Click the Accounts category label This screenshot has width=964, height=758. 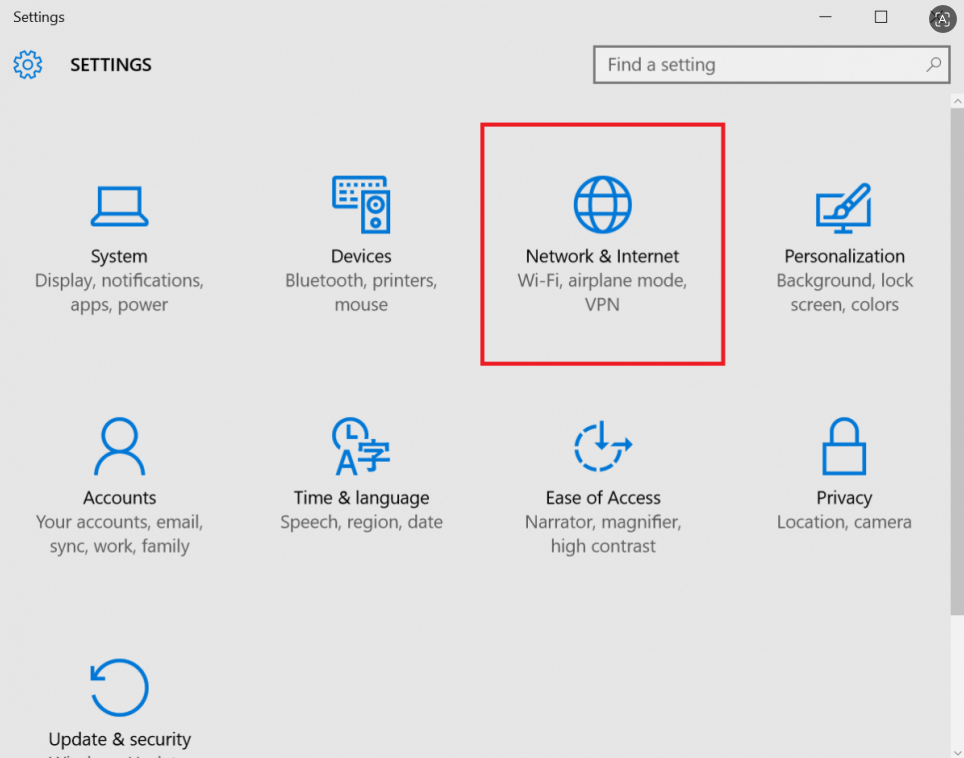click(119, 497)
